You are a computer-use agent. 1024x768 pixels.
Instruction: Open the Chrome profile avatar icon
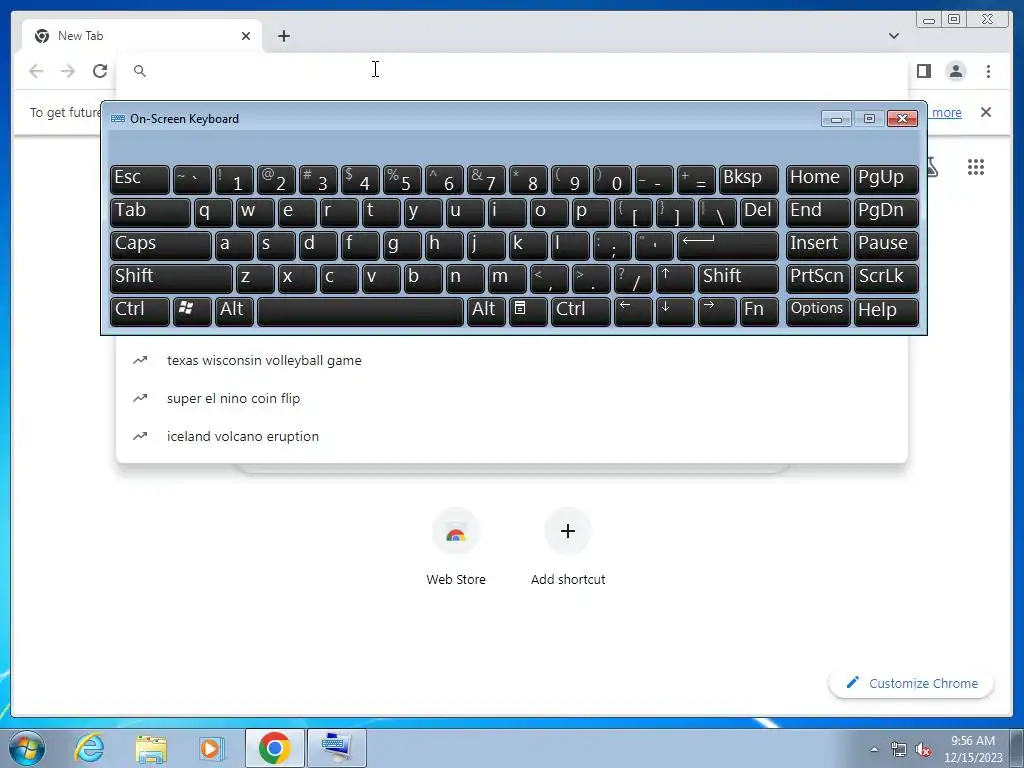click(x=955, y=71)
